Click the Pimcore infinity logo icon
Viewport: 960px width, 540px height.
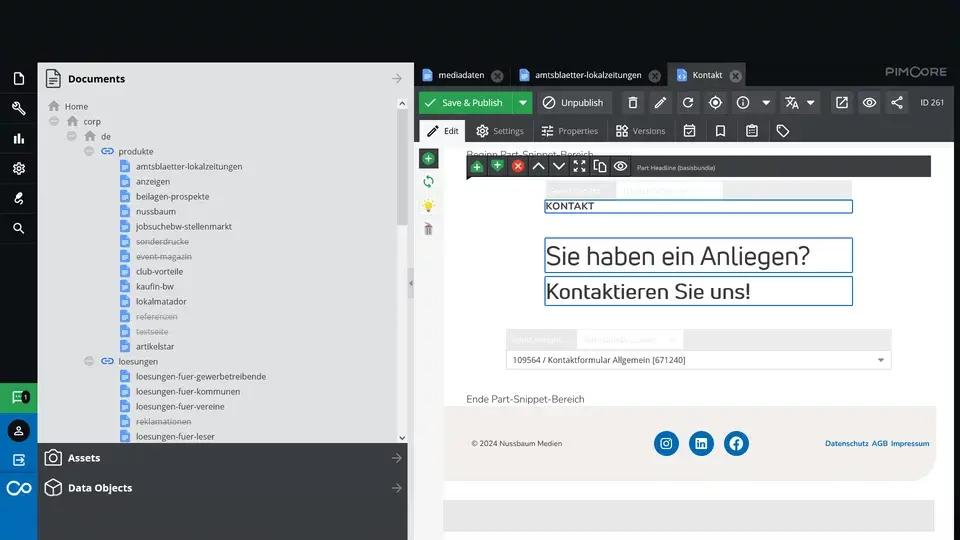coord(18,488)
